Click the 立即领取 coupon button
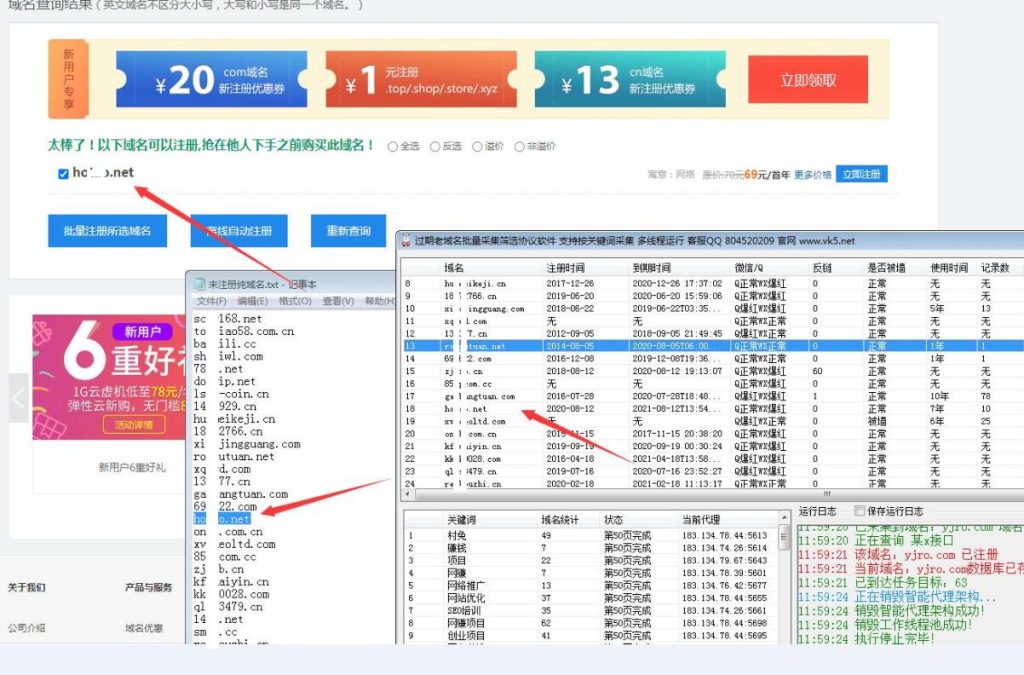1024x675 pixels. pyautogui.click(x=808, y=80)
